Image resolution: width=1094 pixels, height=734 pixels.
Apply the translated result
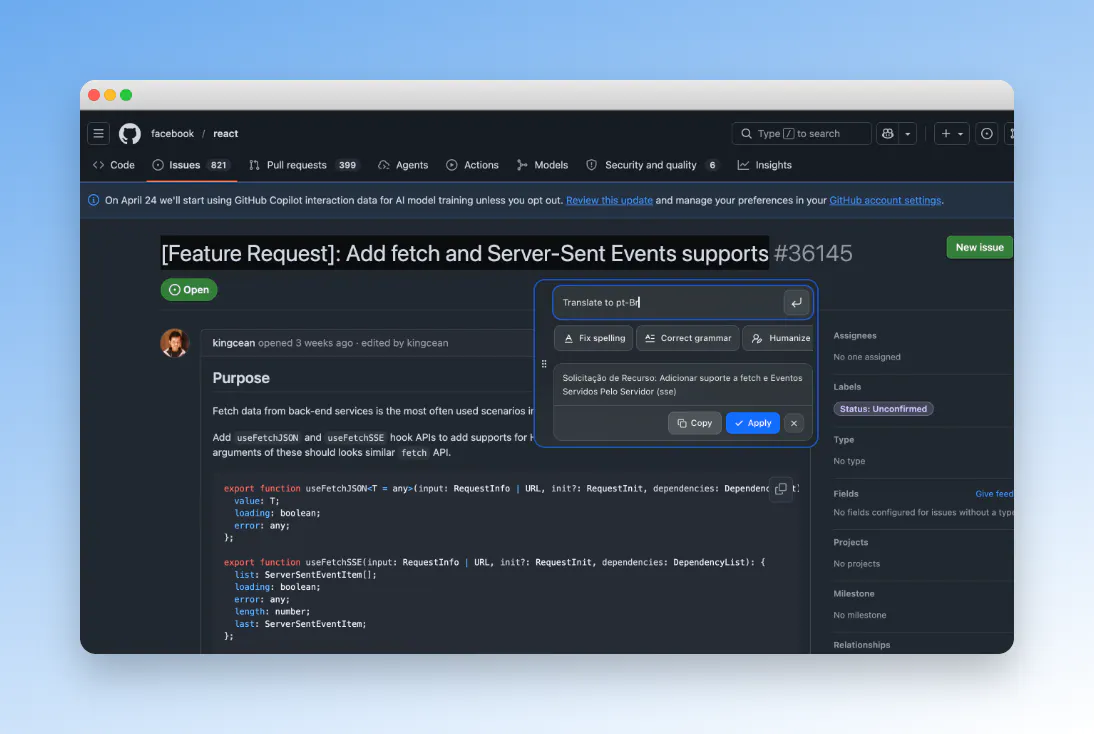752,423
